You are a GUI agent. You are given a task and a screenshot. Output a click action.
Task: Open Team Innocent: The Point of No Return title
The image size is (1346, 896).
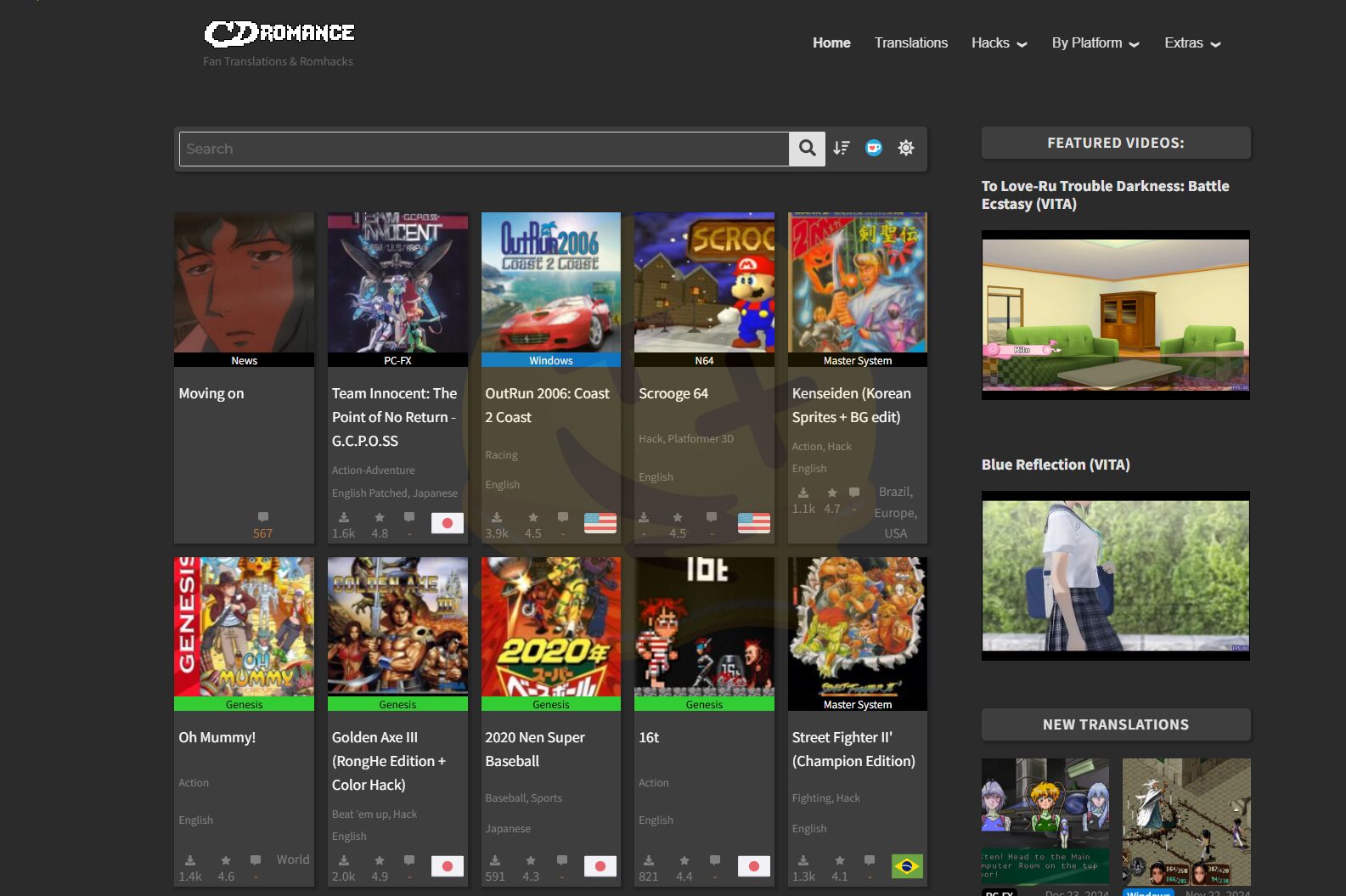pos(395,417)
